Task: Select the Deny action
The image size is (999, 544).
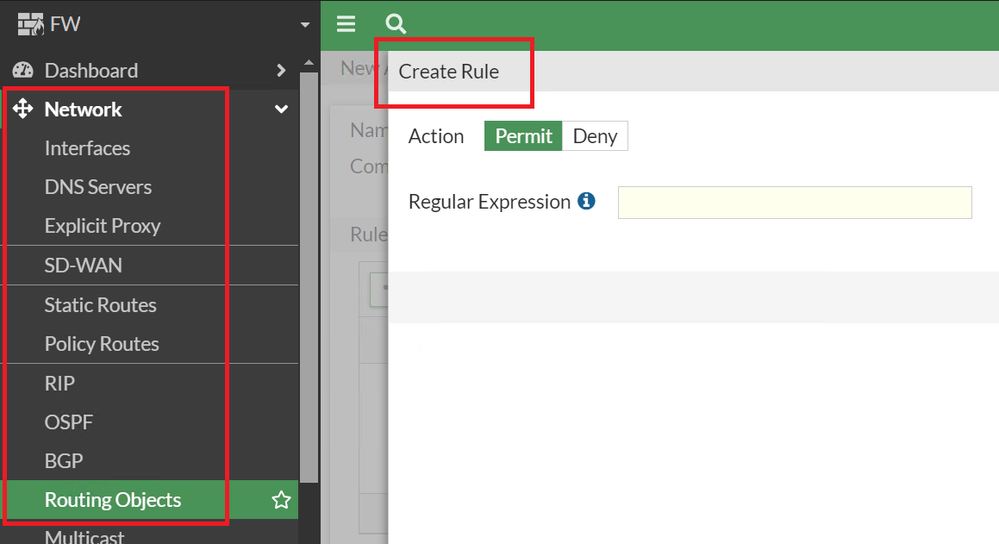Action: point(595,136)
